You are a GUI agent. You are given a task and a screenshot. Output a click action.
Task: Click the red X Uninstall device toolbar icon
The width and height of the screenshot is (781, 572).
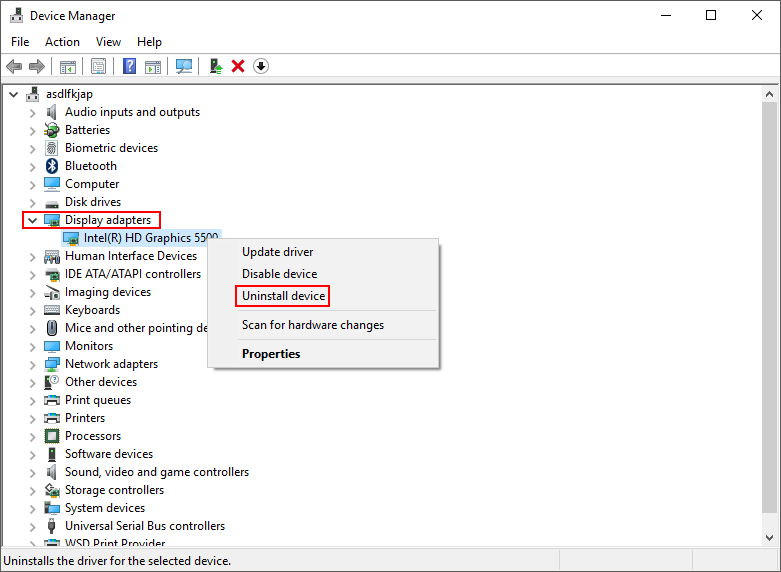(238, 66)
